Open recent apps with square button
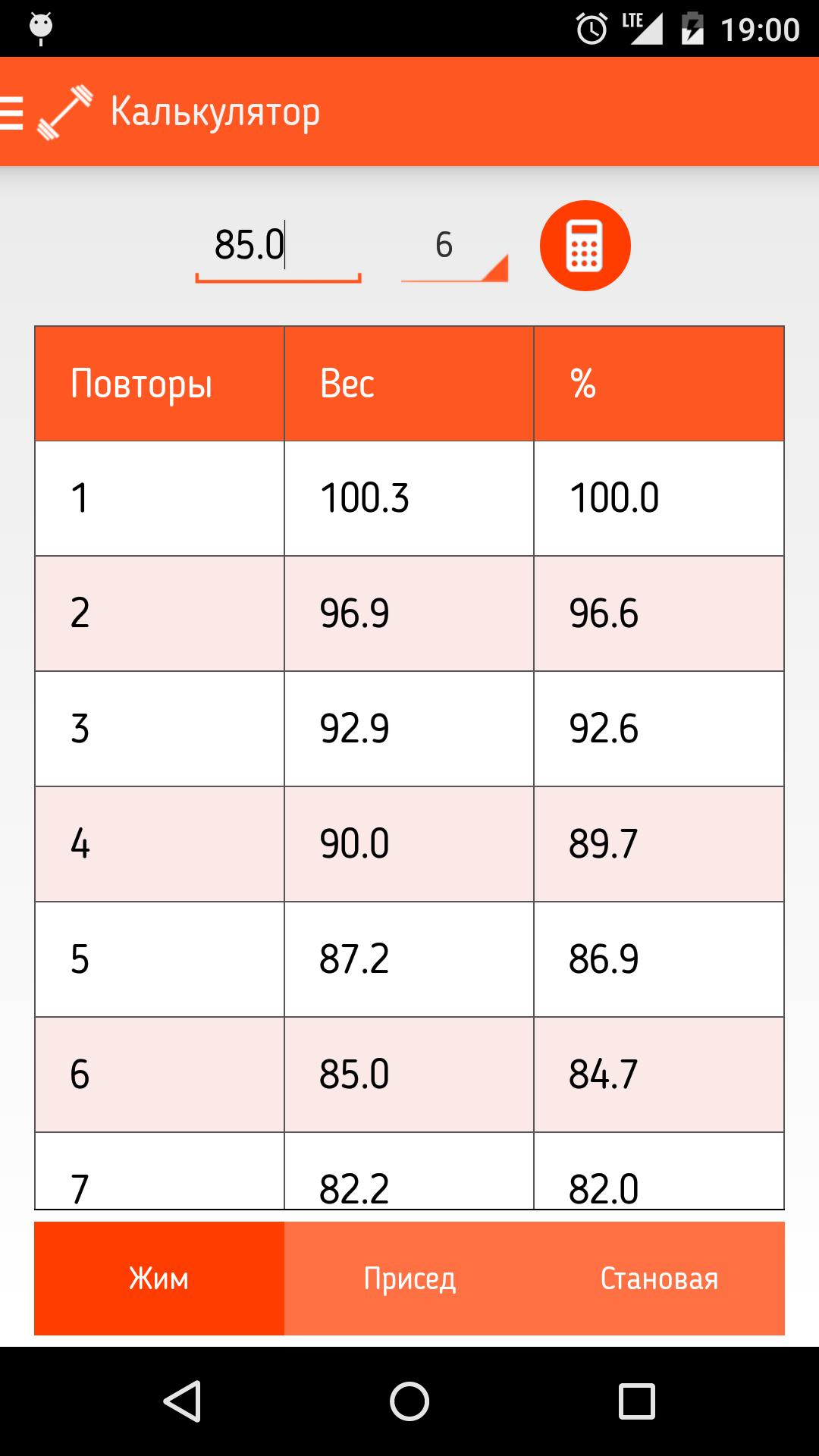Viewport: 819px width, 1456px height. click(636, 1401)
